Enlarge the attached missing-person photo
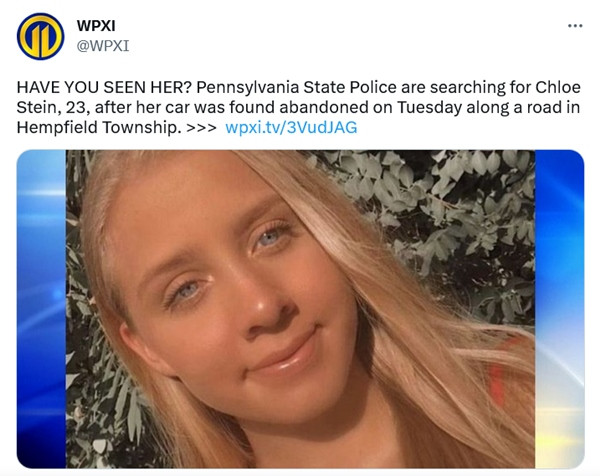The image size is (600, 476). click(300, 309)
